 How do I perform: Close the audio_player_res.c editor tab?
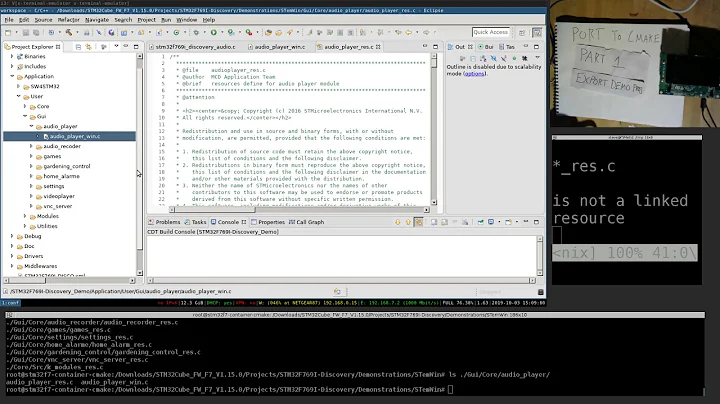pos(378,47)
